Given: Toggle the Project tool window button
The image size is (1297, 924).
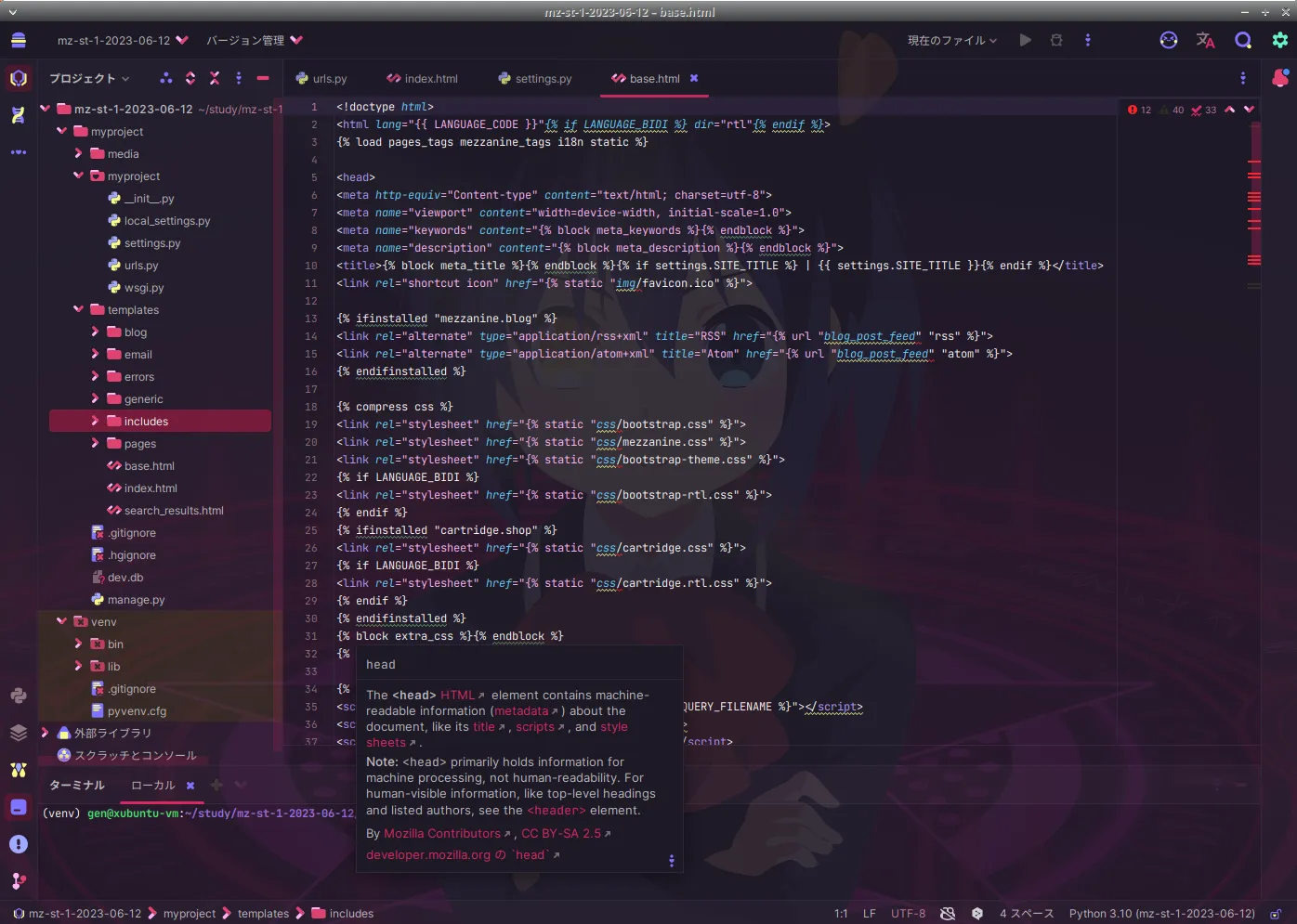Looking at the screenshot, I should click(19, 79).
